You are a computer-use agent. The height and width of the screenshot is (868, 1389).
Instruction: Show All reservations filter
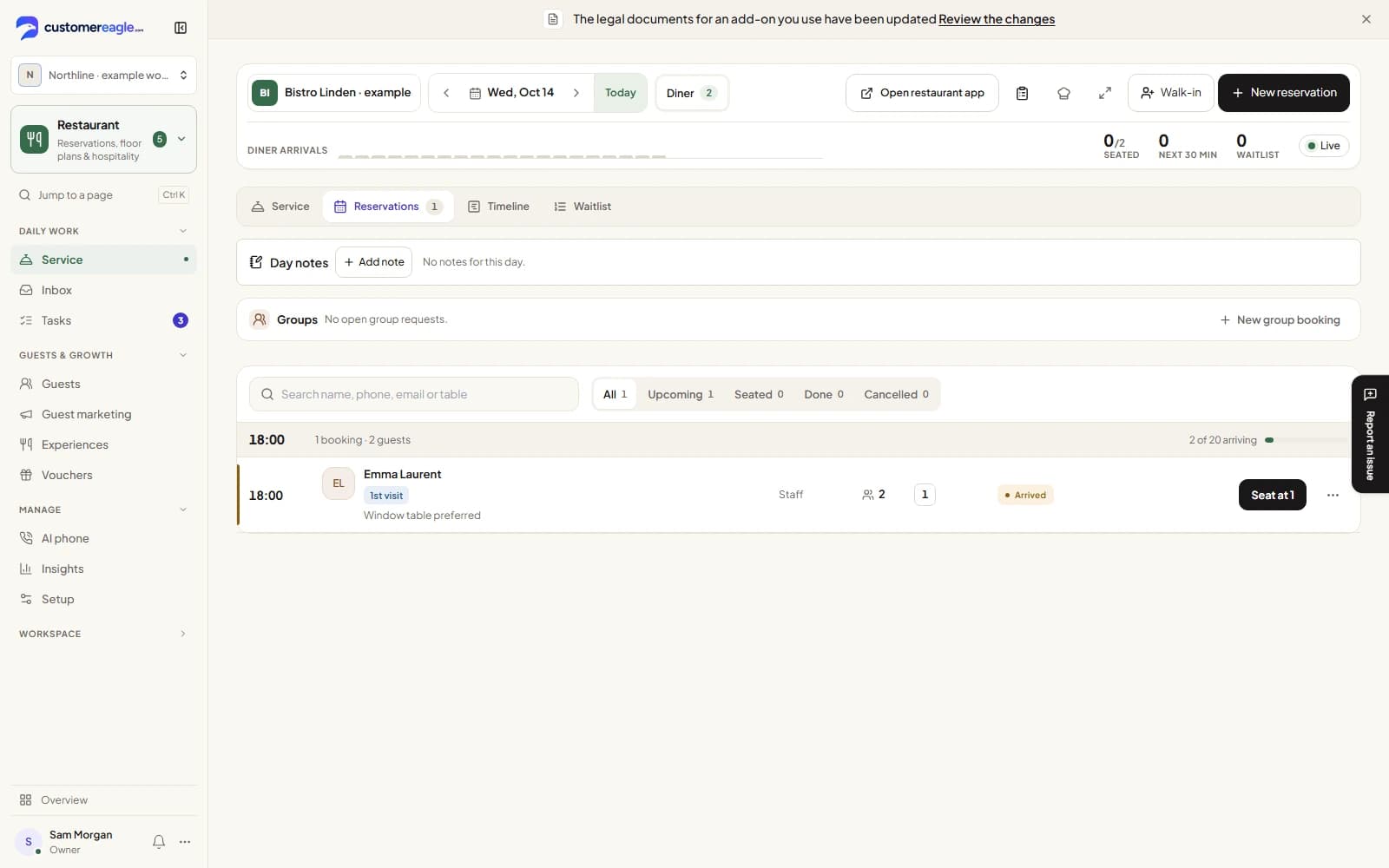pyautogui.click(x=615, y=394)
